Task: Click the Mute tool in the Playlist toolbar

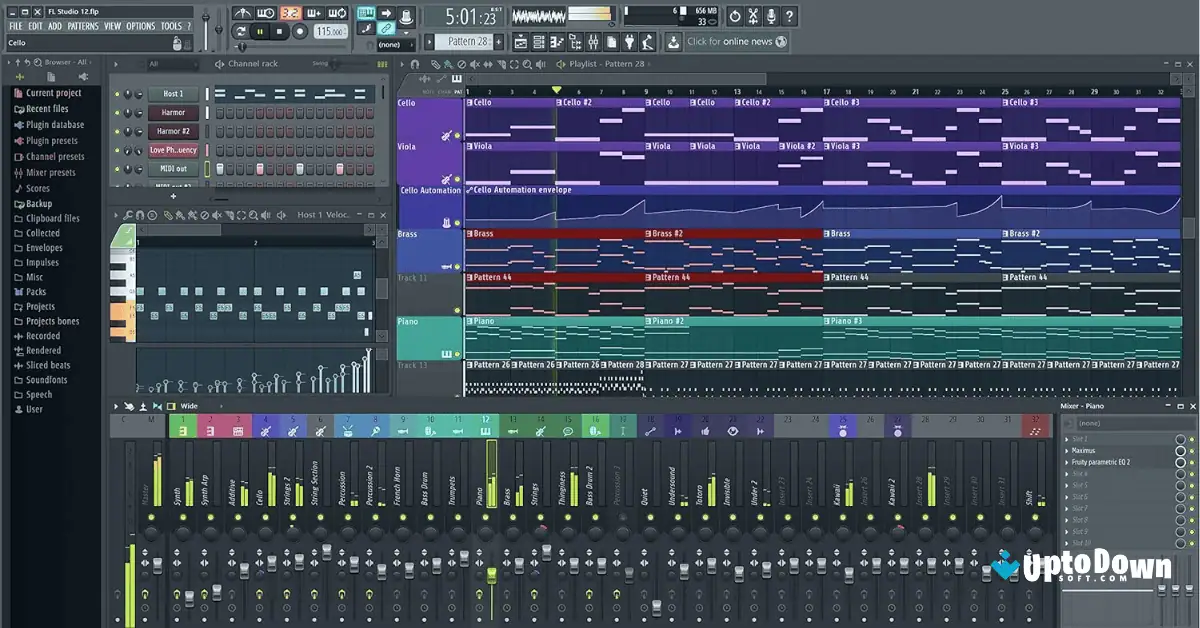Action: [474, 64]
